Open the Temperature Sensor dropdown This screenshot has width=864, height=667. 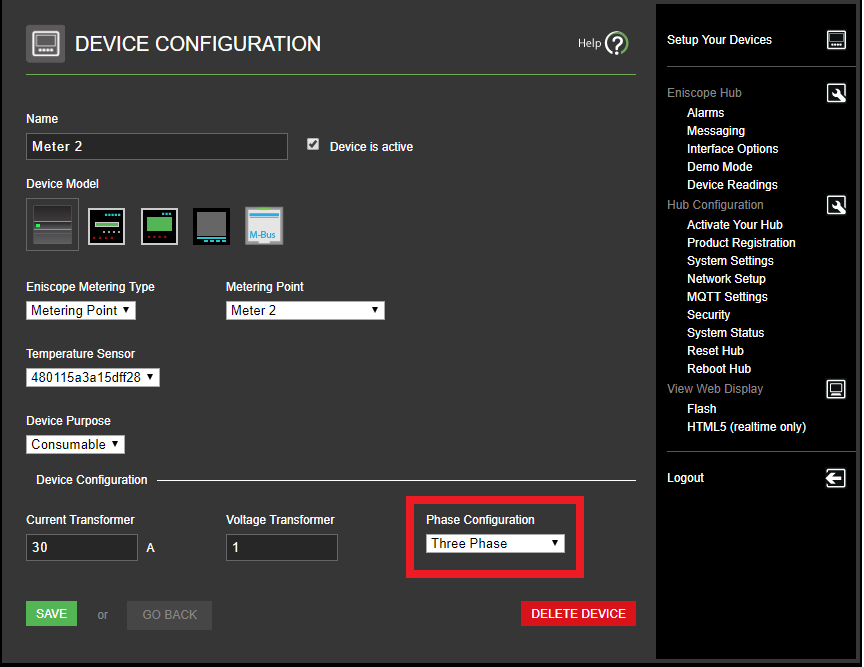tap(93, 378)
